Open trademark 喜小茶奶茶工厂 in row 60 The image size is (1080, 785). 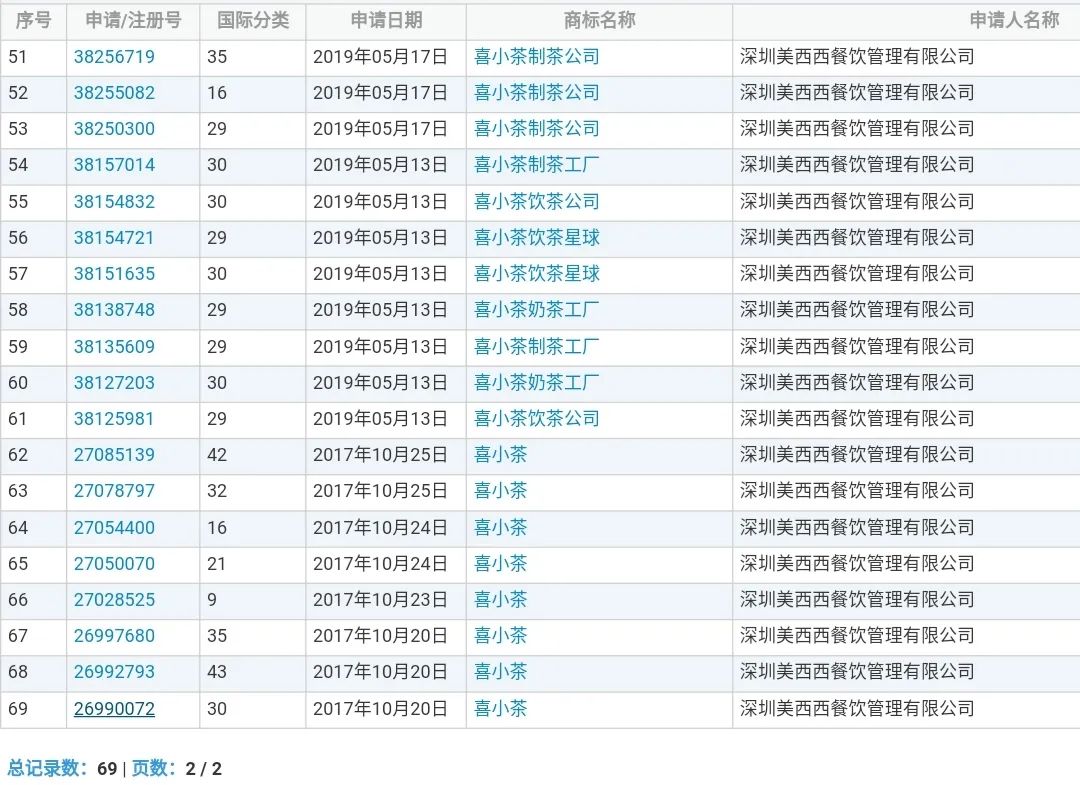click(x=537, y=383)
